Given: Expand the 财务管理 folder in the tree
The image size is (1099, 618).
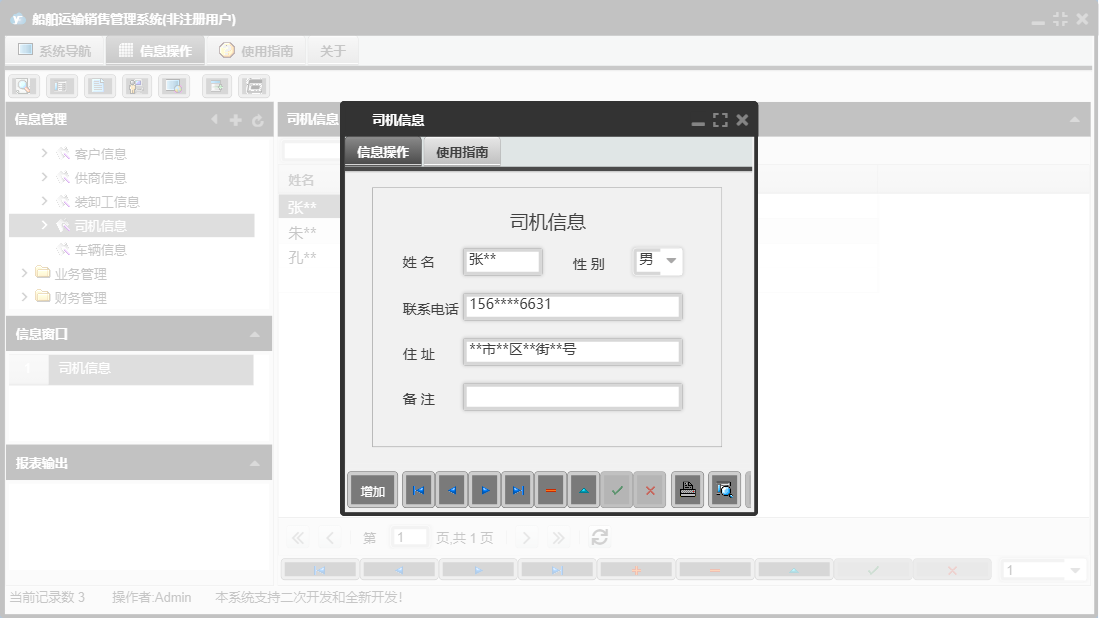Looking at the screenshot, I should coord(24,297).
